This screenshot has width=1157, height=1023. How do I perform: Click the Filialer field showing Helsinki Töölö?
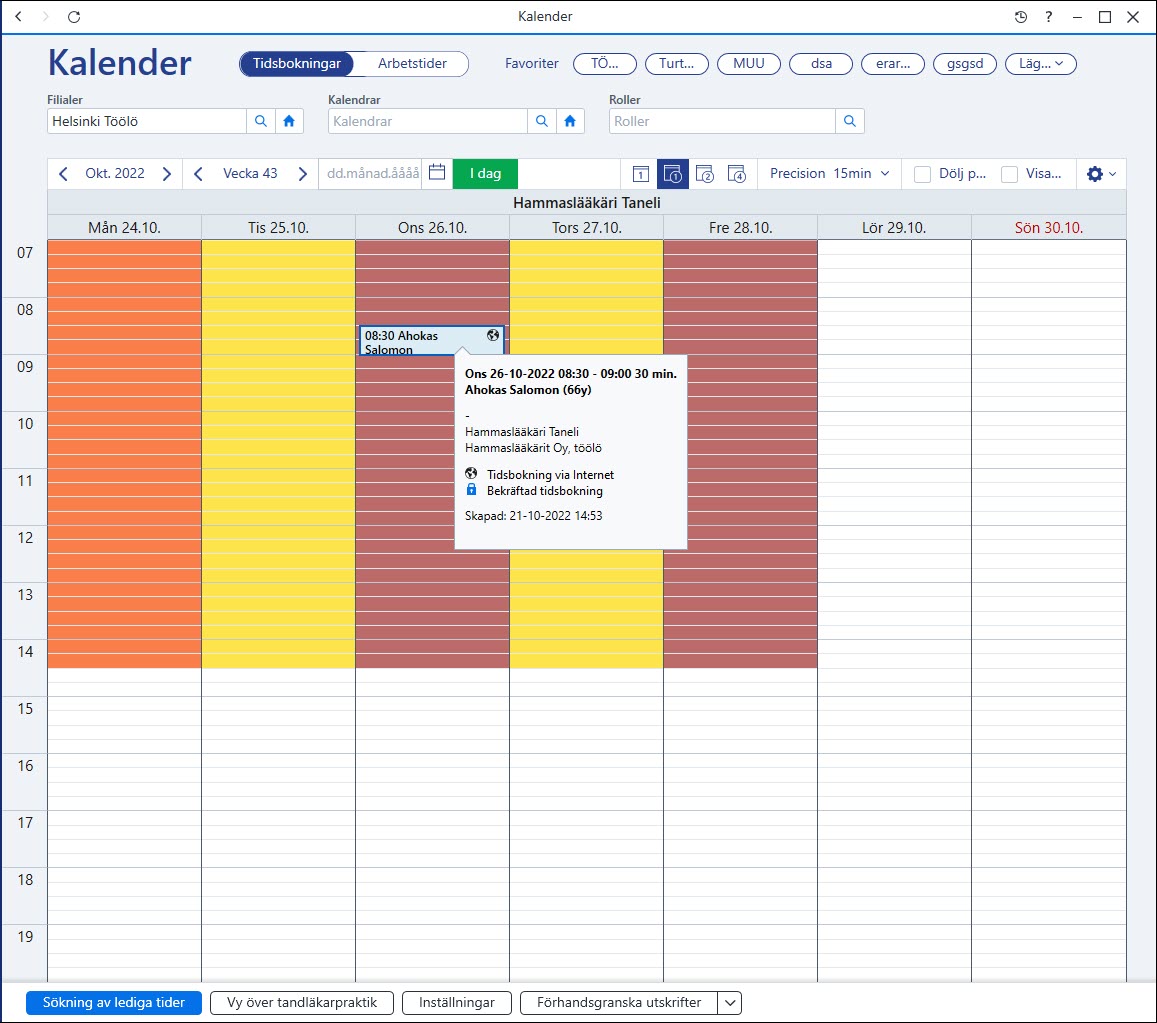tap(147, 121)
